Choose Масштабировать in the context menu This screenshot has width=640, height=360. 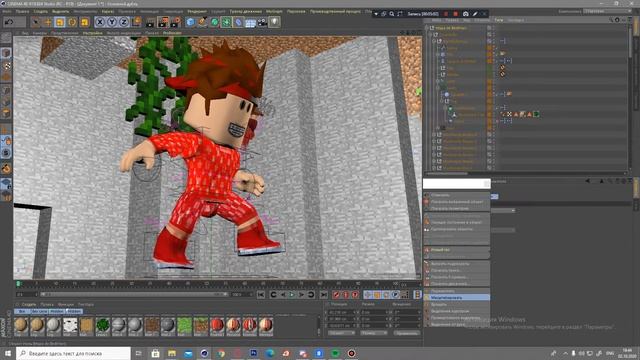[457, 298]
